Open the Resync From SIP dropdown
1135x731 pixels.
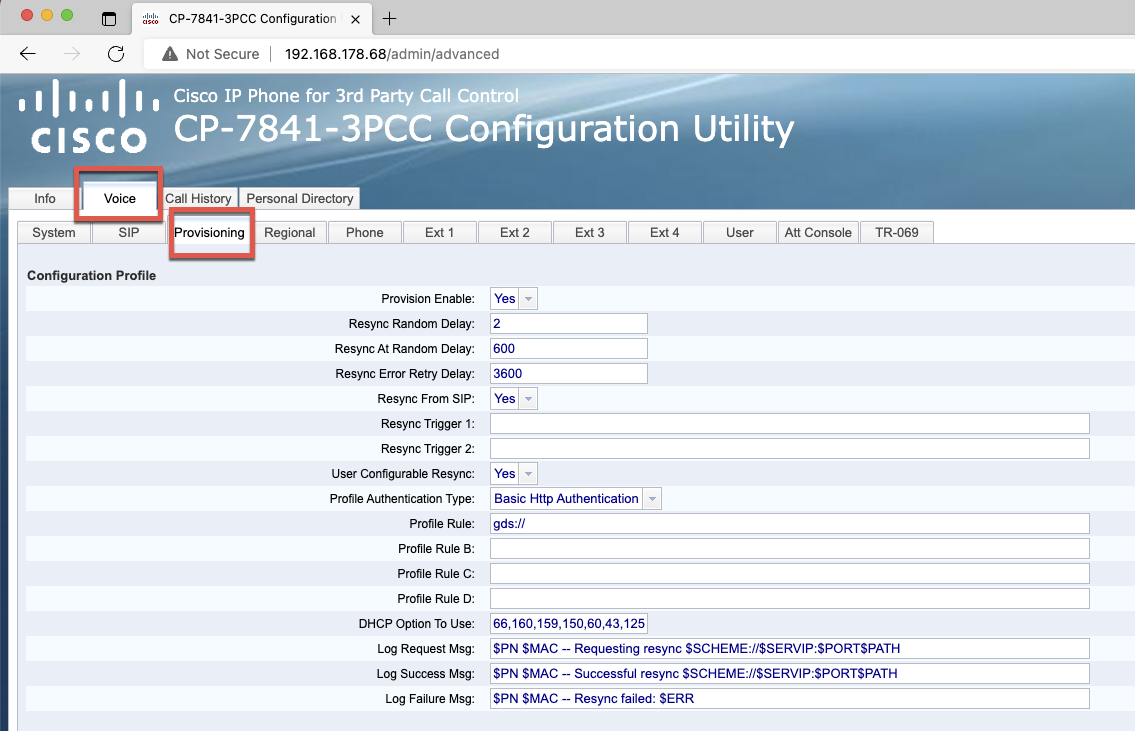pyautogui.click(x=528, y=398)
